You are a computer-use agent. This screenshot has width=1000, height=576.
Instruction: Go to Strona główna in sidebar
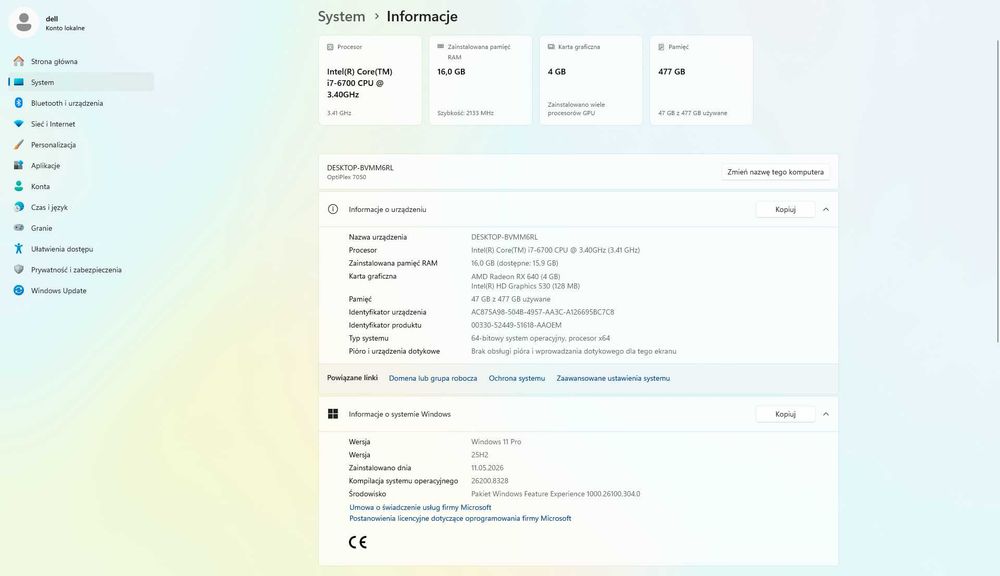point(81,61)
